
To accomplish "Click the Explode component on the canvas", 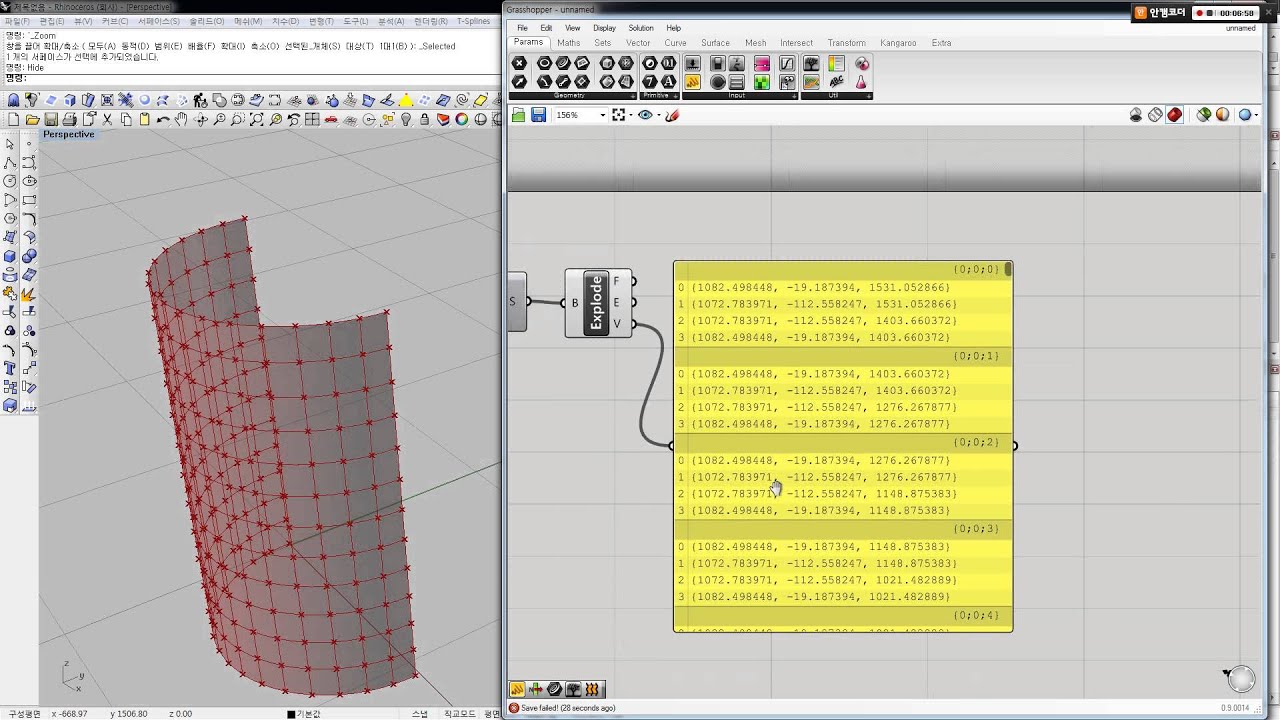I will (x=598, y=302).
